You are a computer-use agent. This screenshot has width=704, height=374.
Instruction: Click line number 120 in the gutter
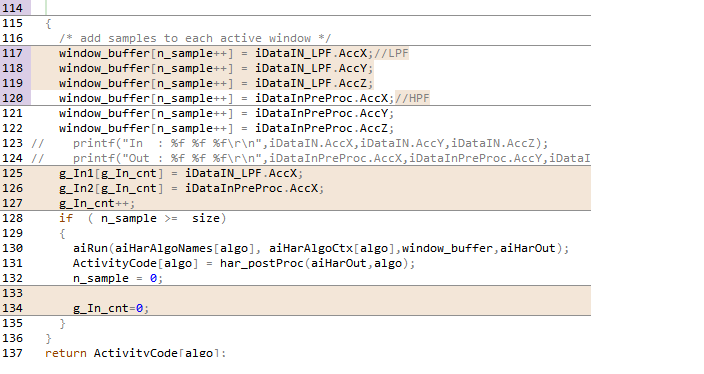coord(12,98)
